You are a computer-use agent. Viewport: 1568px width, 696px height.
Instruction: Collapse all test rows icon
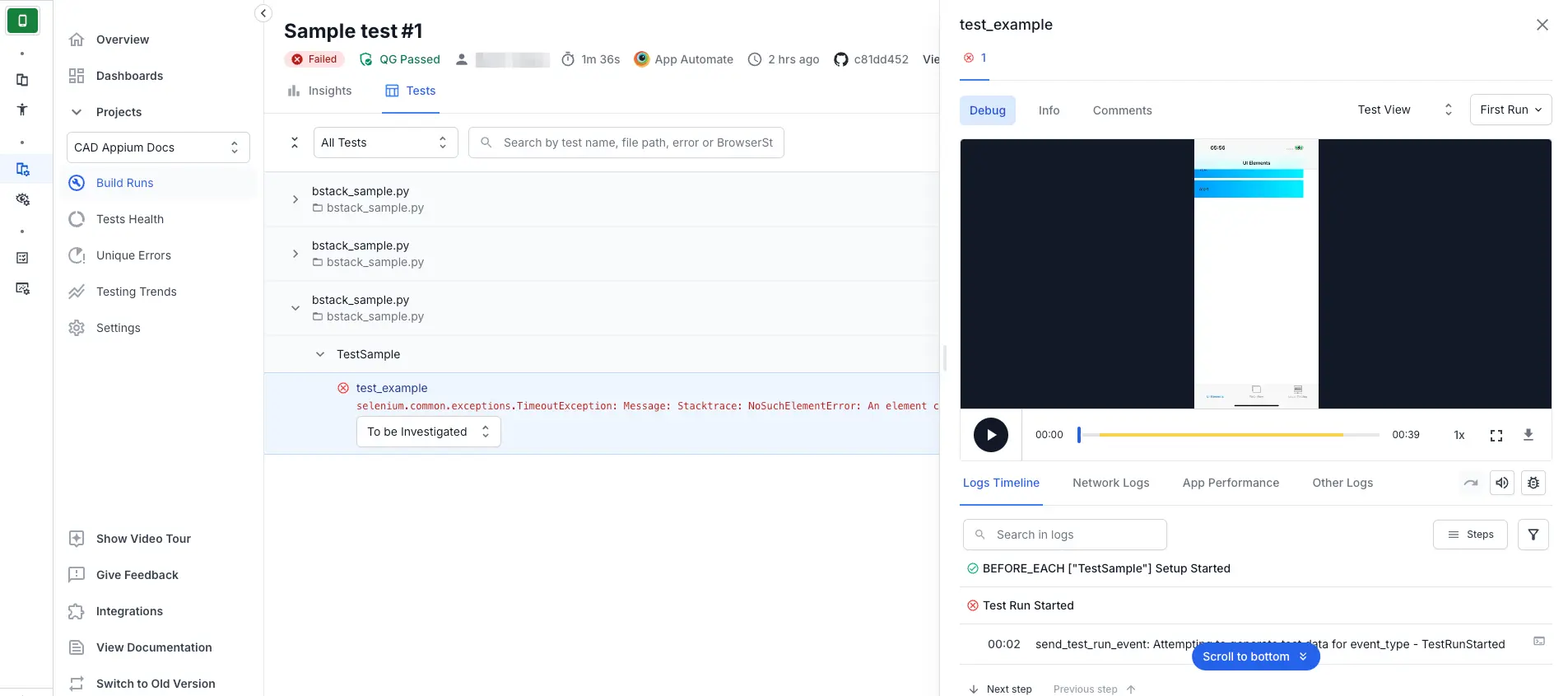[294, 142]
